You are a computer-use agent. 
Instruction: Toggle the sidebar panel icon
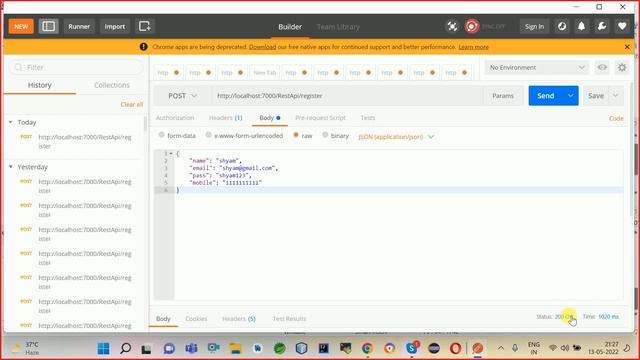pyautogui.click(x=49, y=27)
